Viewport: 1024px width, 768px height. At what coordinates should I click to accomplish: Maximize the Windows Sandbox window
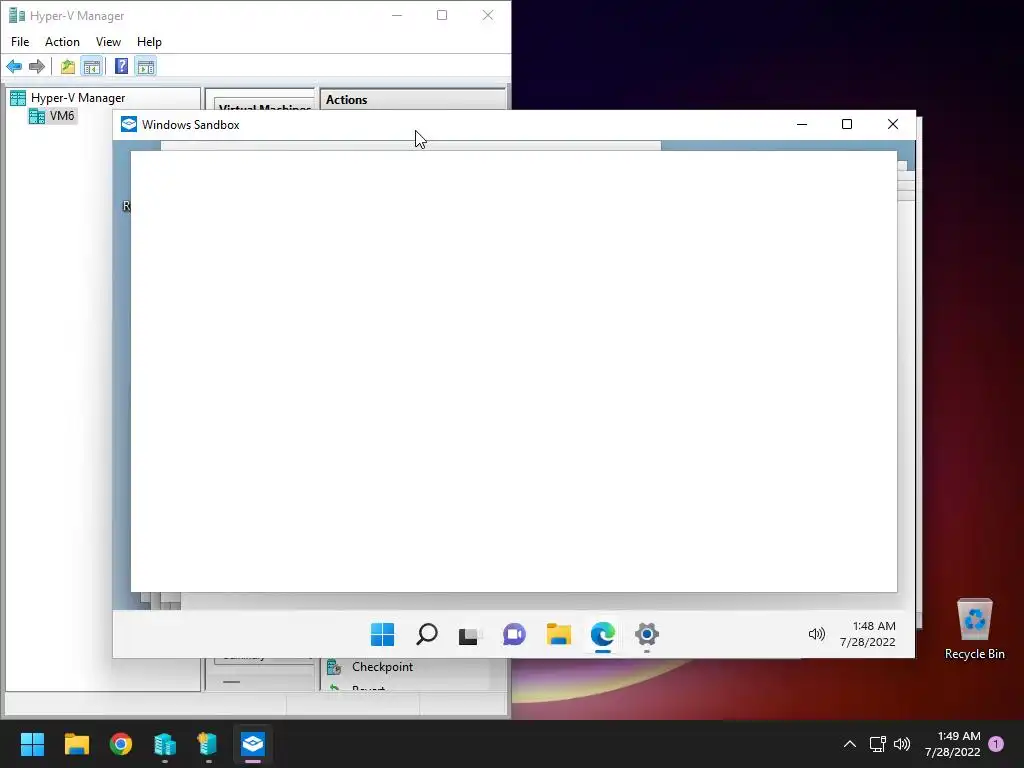[x=847, y=124]
